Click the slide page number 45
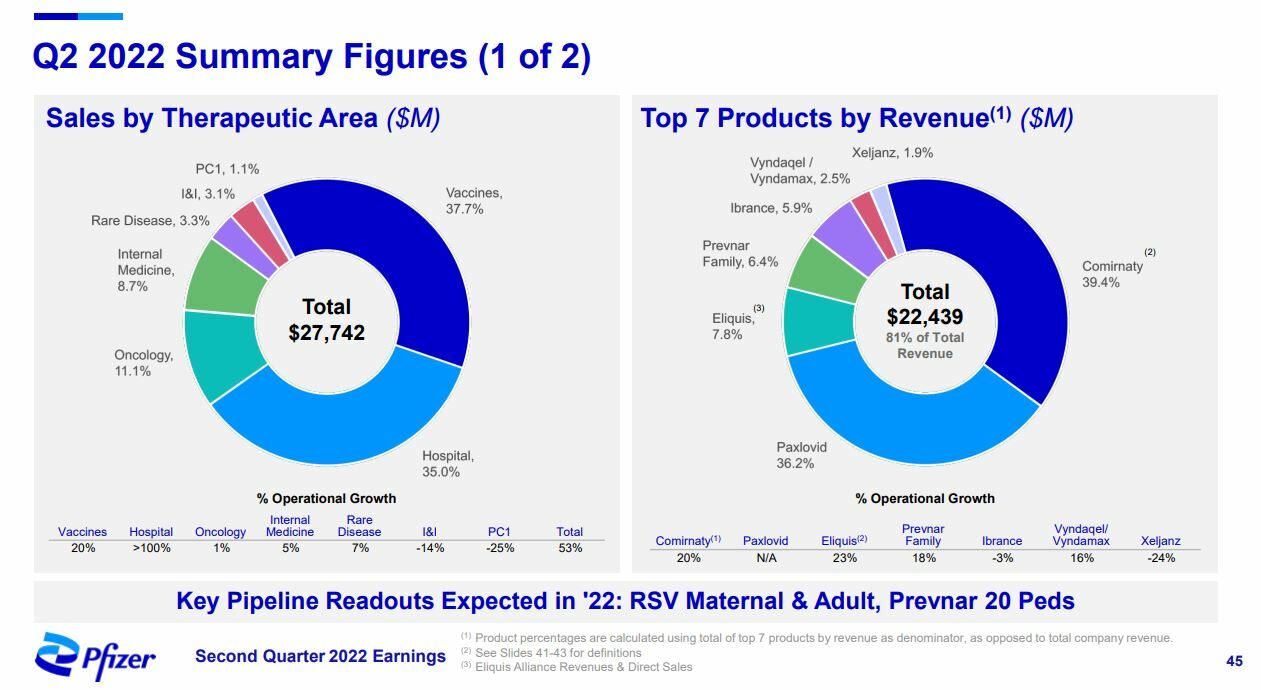Screen dimensions: 1261x690 1234,661
